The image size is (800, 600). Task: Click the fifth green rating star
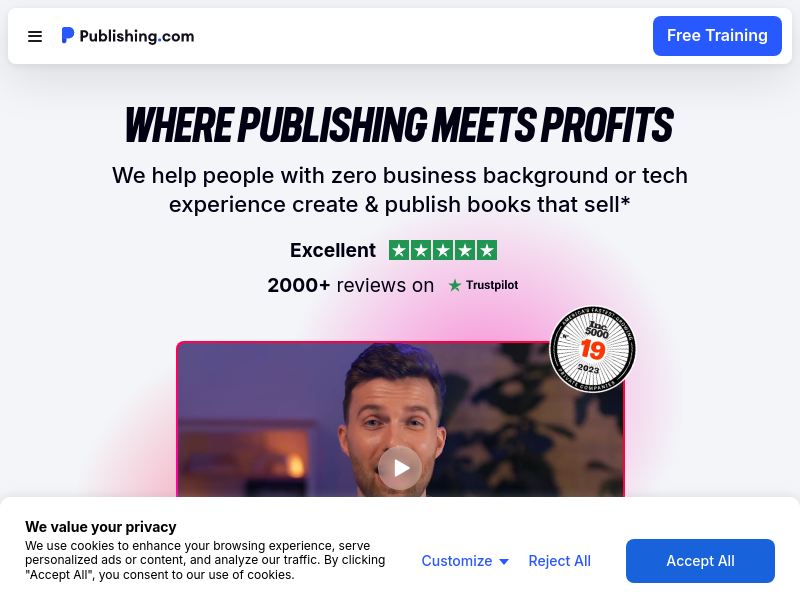487,250
